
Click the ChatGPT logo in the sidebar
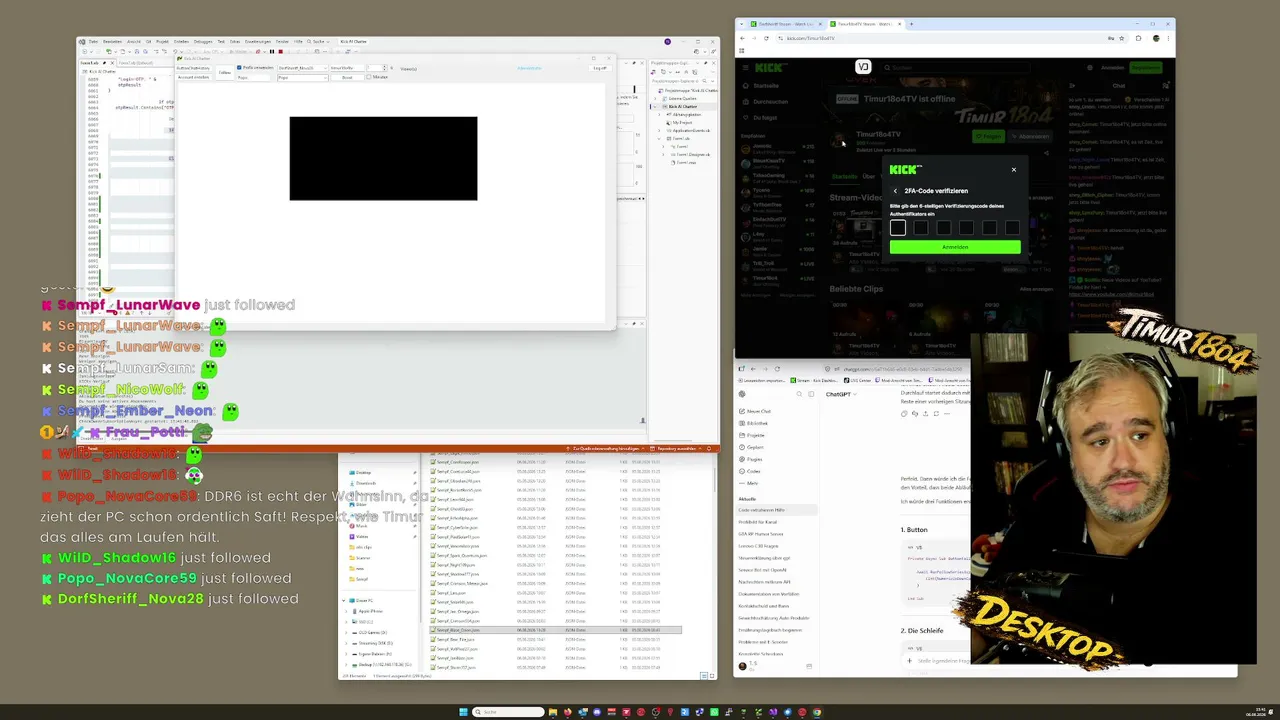click(742, 394)
